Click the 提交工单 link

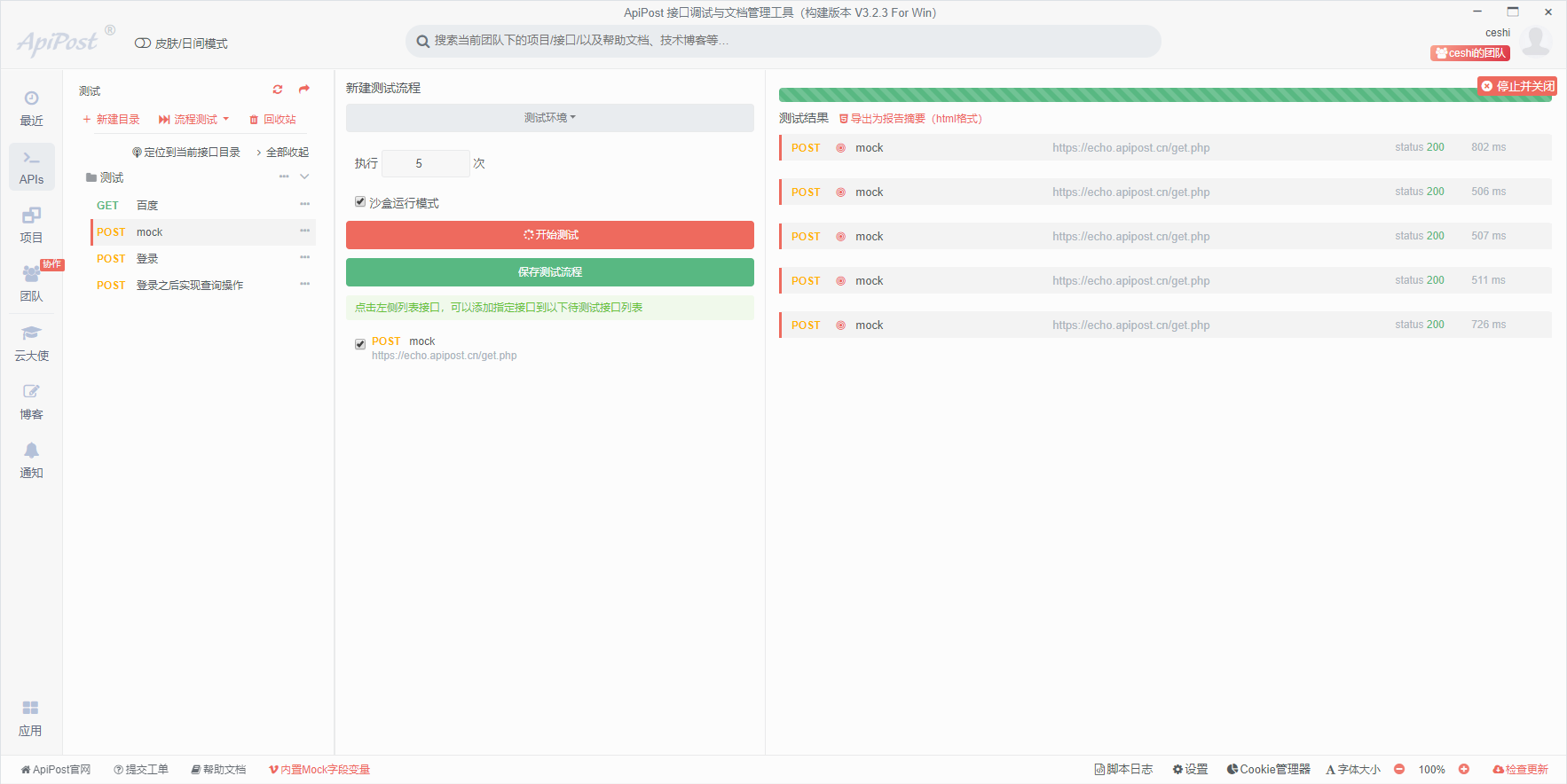click(x=141, y=770)
